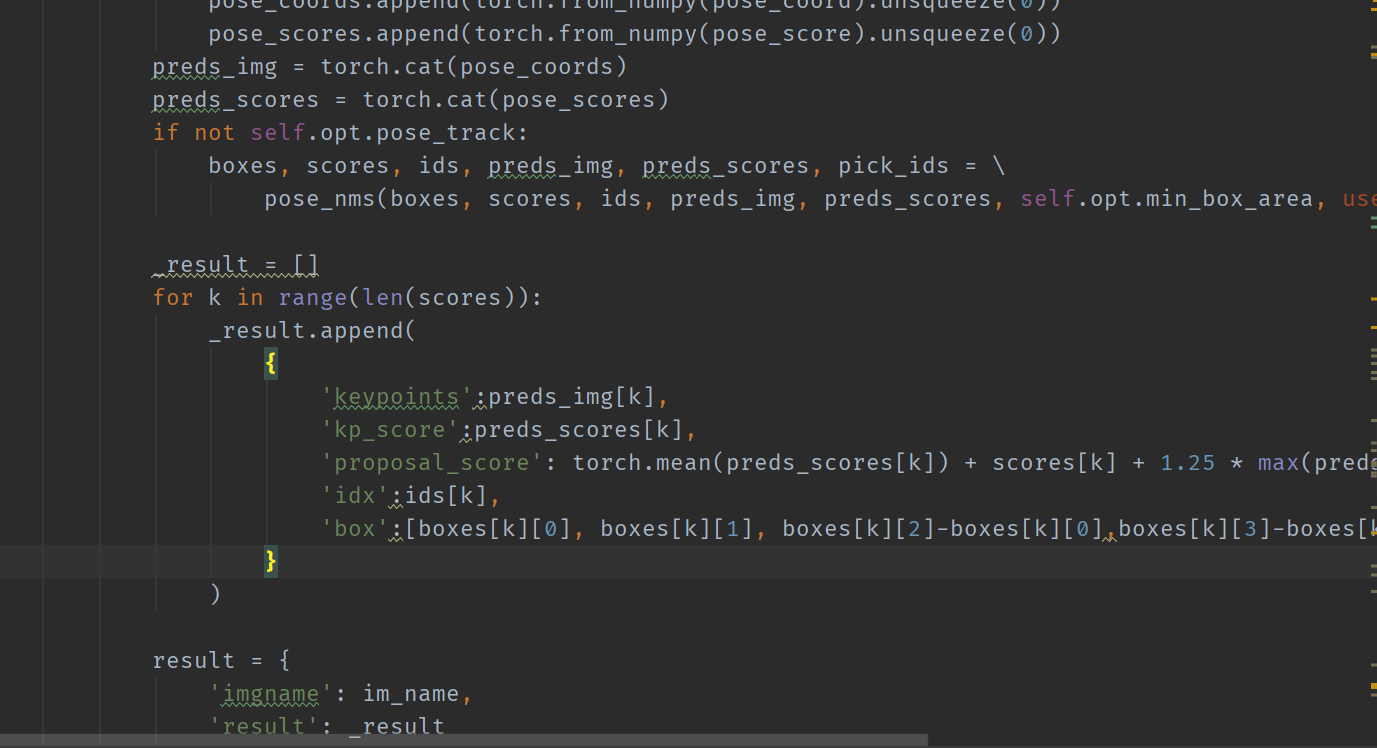Screen dimensions: 1377x748
Task: Click the range keyword in the loop
Action: pos(312,297)
